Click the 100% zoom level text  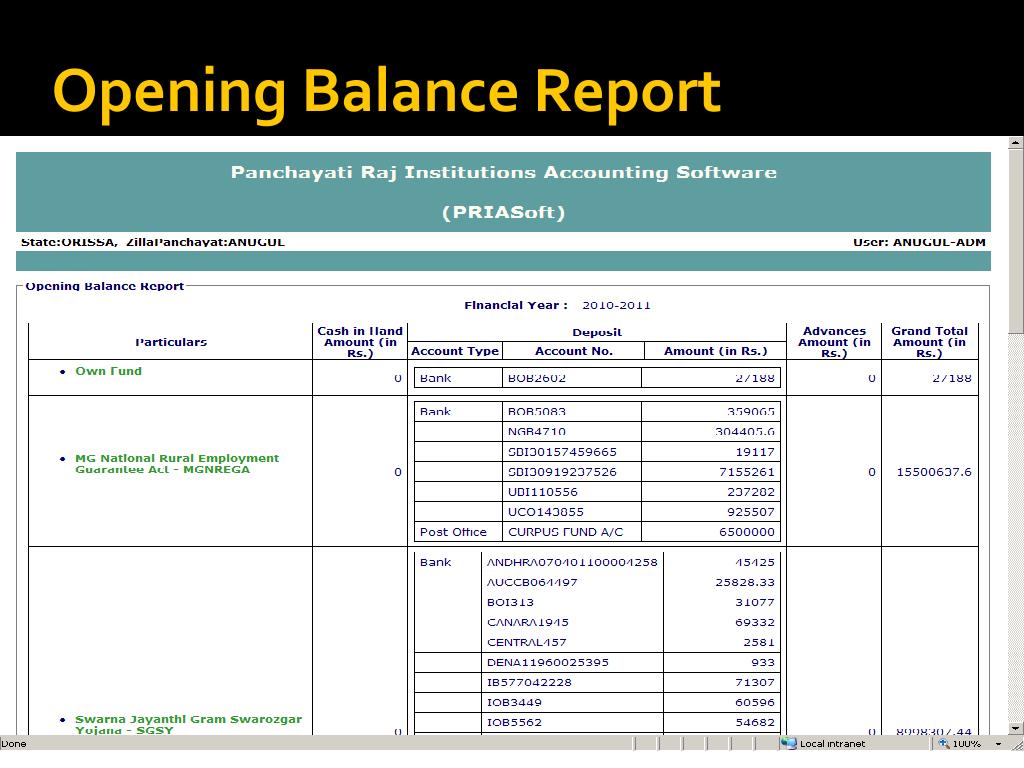click(x=967, y=744)
